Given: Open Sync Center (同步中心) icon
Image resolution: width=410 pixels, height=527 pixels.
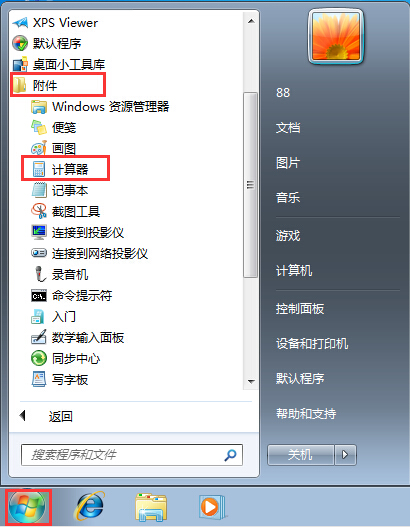Looking at the screenshot, I should click(39, 358).
